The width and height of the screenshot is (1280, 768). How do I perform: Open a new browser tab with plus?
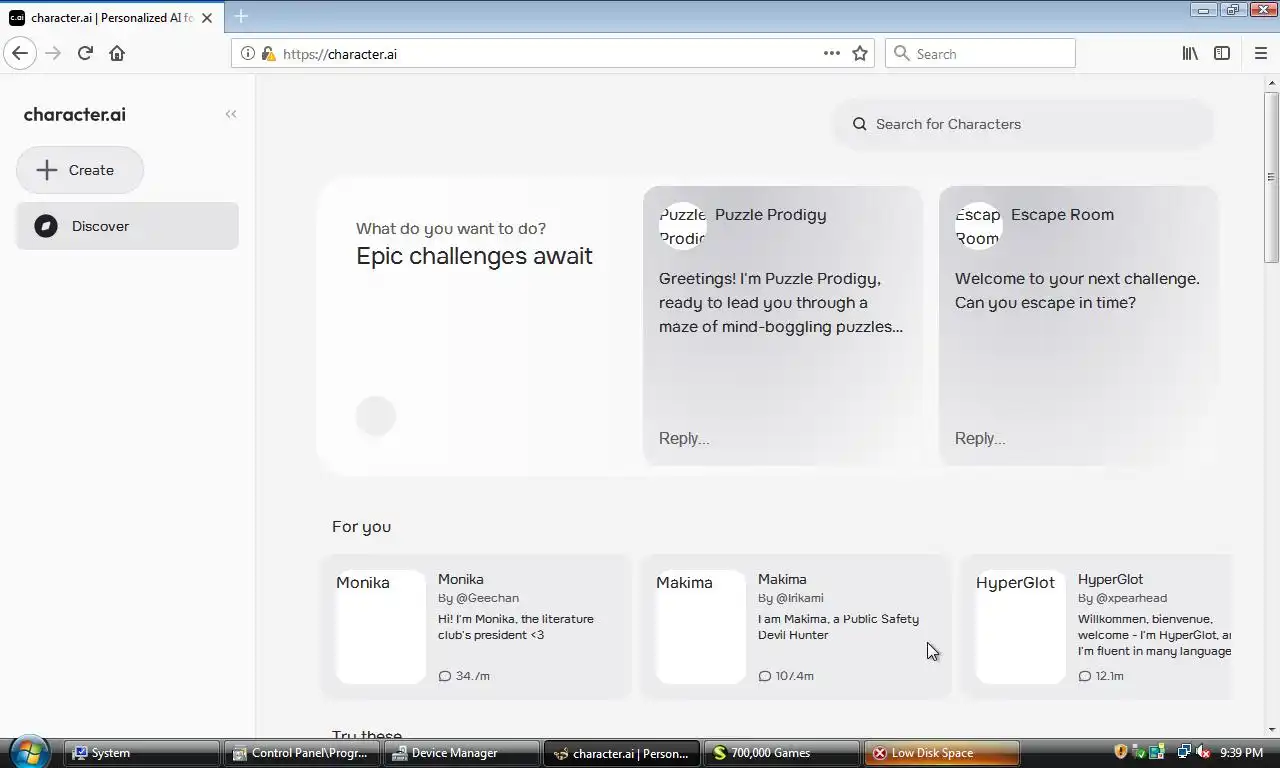241,16
